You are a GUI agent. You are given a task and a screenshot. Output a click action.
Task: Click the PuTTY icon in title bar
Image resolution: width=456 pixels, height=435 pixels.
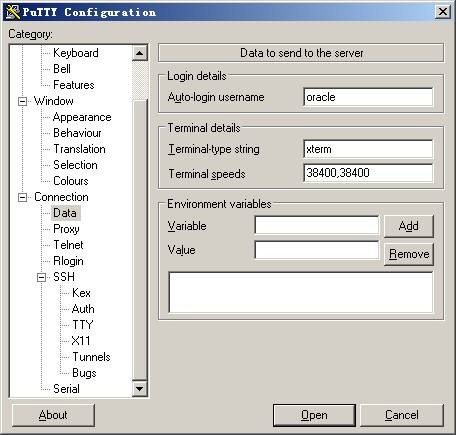point(13,12)
